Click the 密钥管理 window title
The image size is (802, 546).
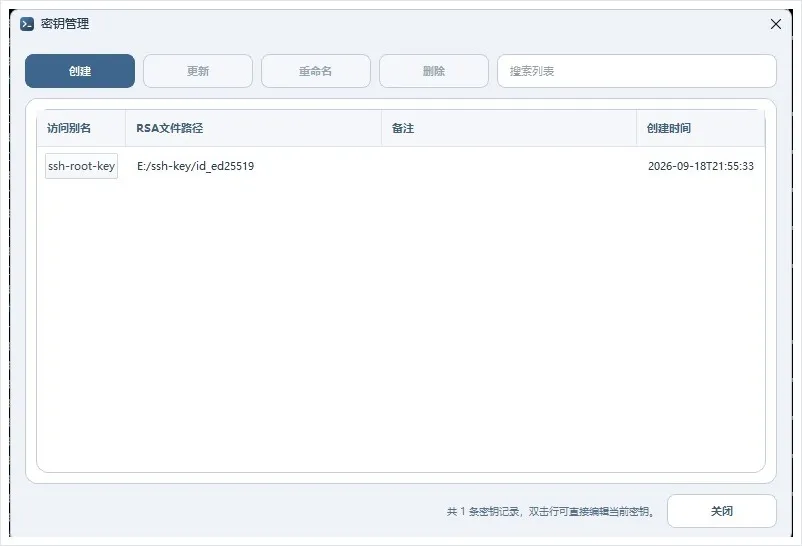point(65,24)
